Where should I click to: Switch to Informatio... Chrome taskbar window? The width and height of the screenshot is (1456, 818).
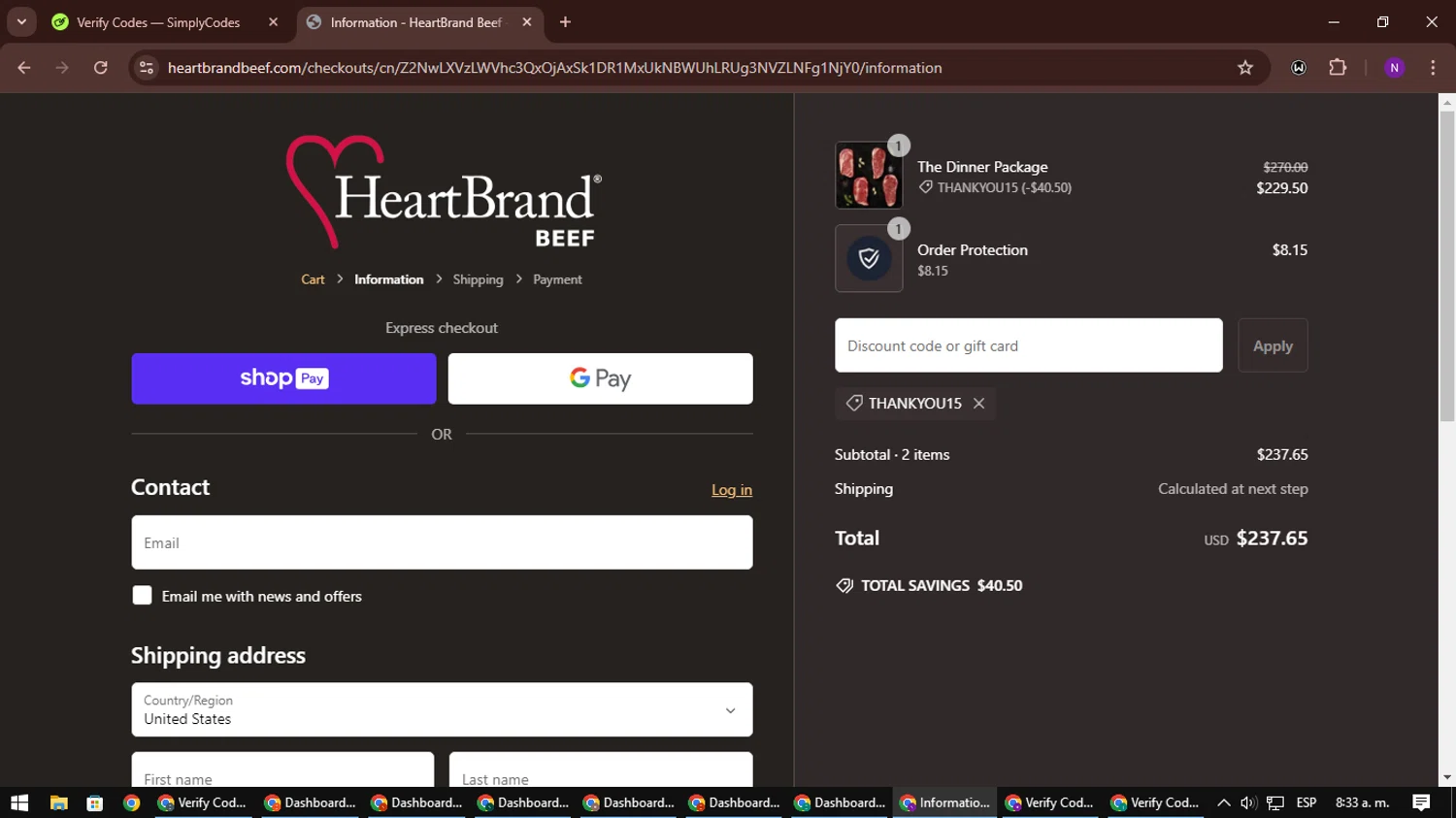[944, 802]
